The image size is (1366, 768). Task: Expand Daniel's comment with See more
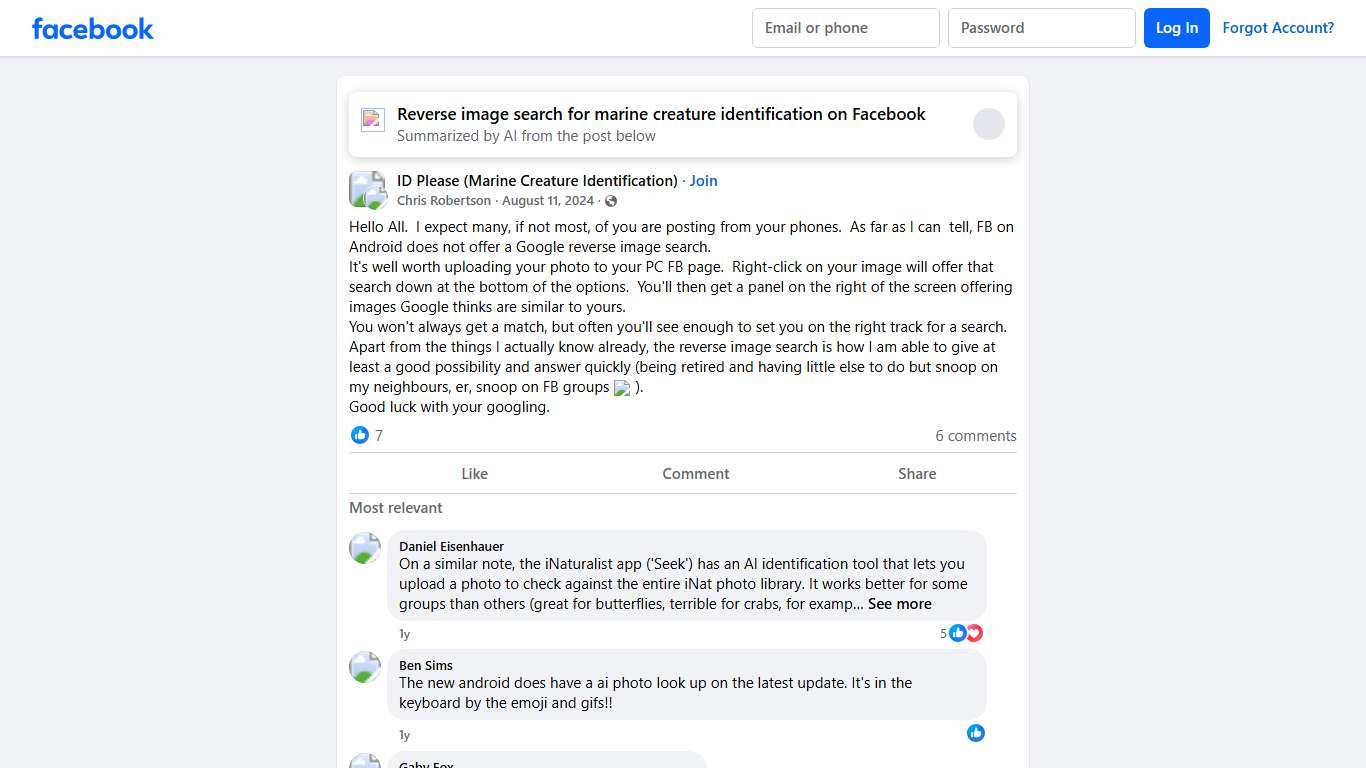point(899,604)
